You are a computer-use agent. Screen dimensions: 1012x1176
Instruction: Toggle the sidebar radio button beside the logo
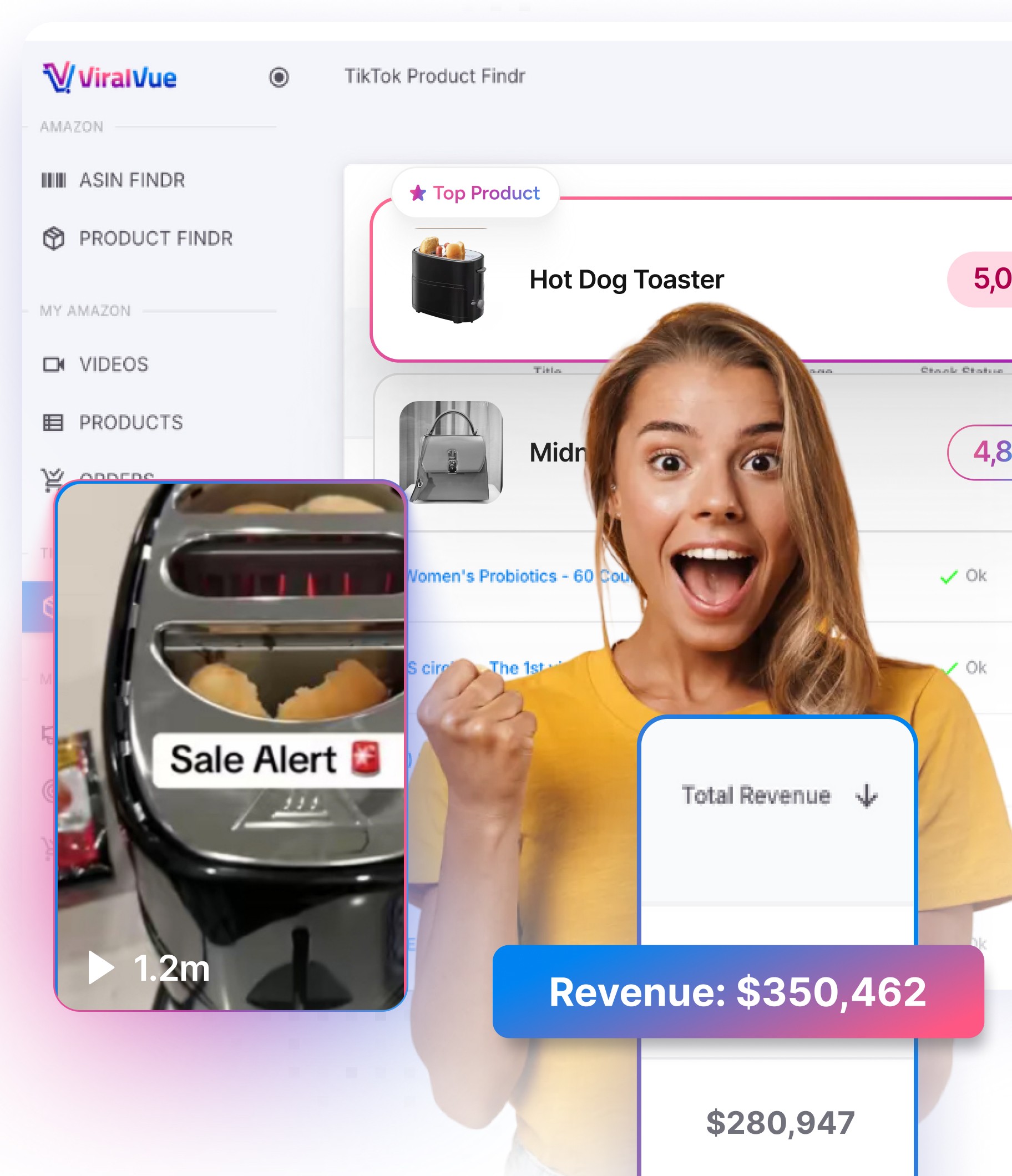pyautogui.click(x=279, y=77)
